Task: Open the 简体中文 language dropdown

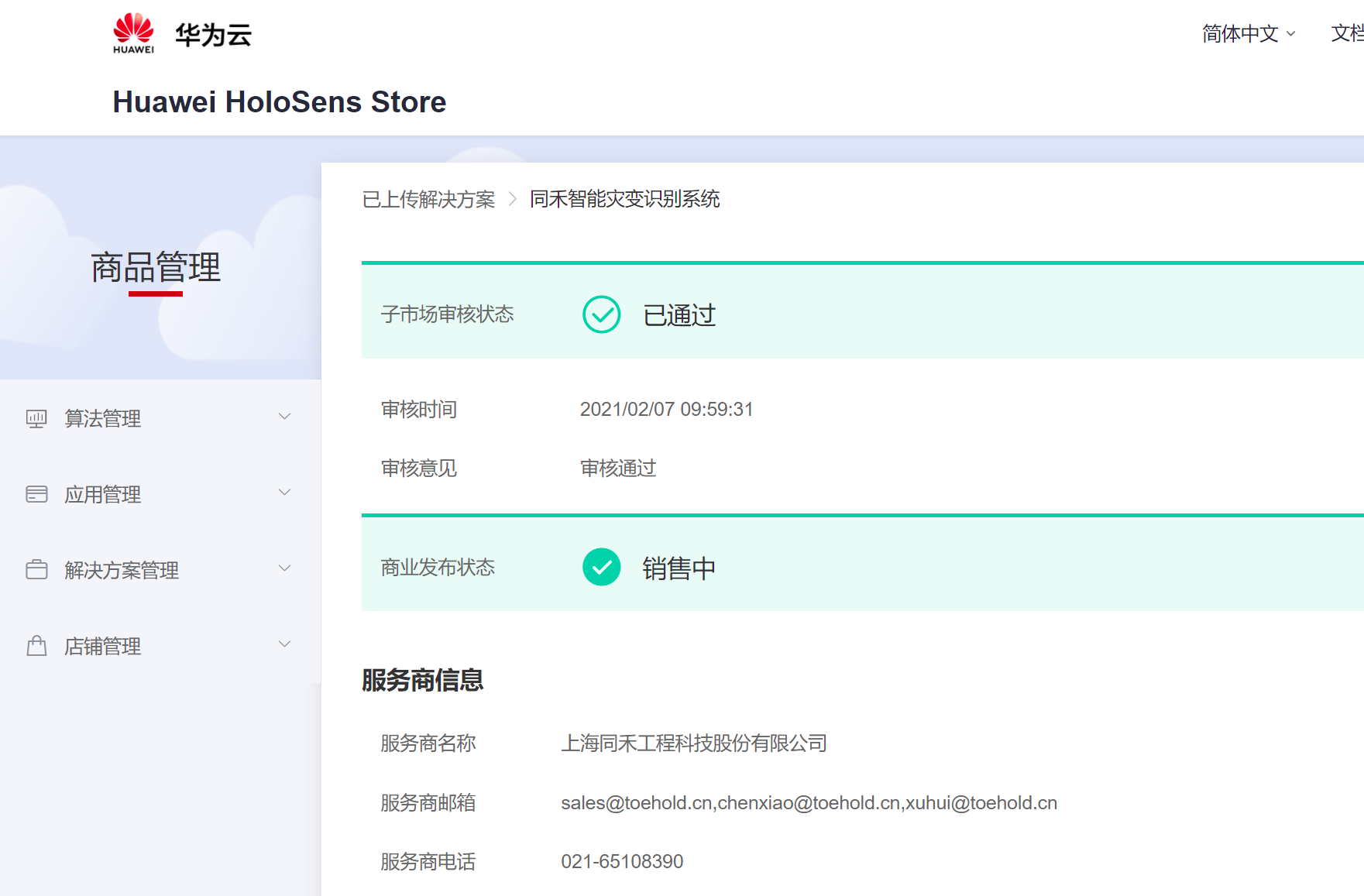Action: click(1248, 34)
